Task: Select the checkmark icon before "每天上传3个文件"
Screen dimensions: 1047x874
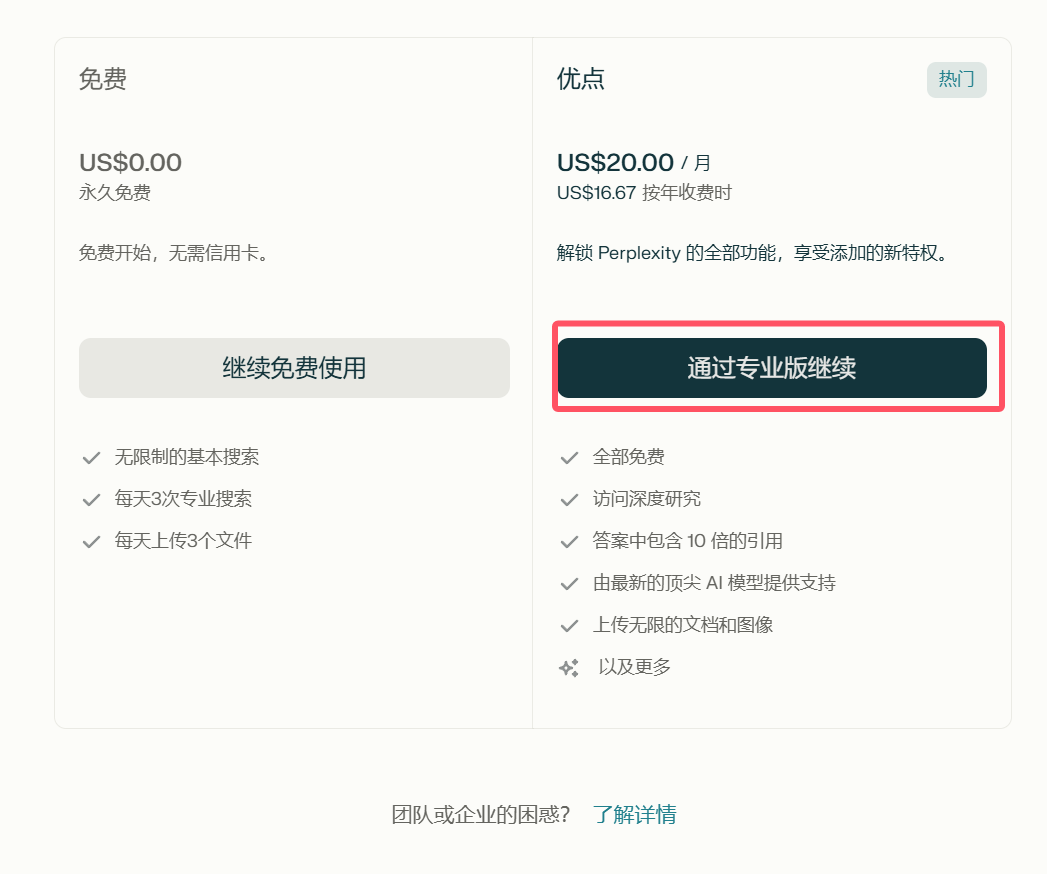Action: (x=91, y=542)
